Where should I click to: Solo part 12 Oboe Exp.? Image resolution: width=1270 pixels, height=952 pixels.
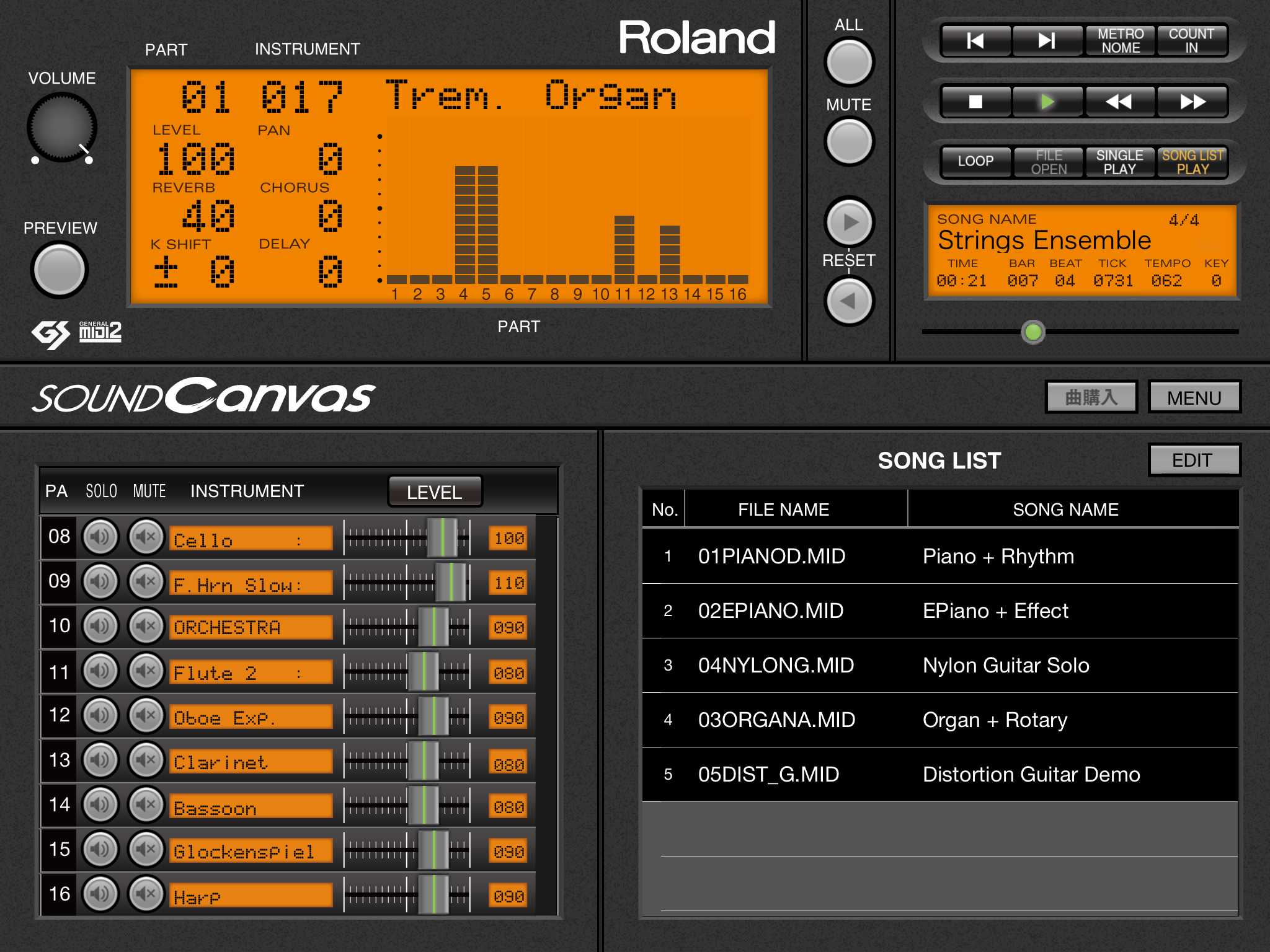pos(100,715)
